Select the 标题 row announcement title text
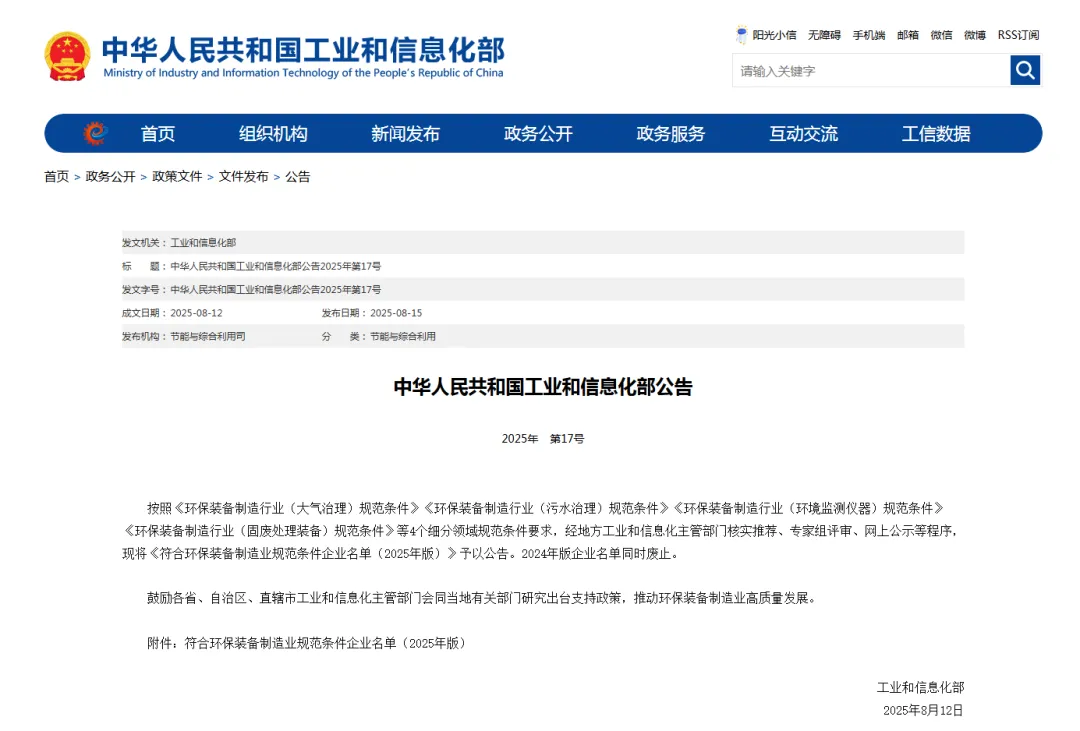The width and height of the screenshot is (1080, 731). point(276,266)
